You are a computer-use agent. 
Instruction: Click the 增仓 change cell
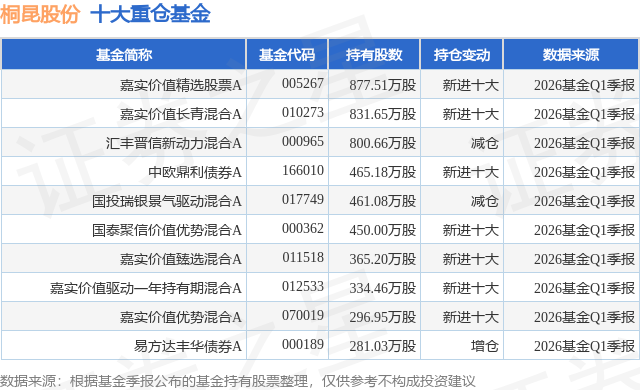coord(484,346)
